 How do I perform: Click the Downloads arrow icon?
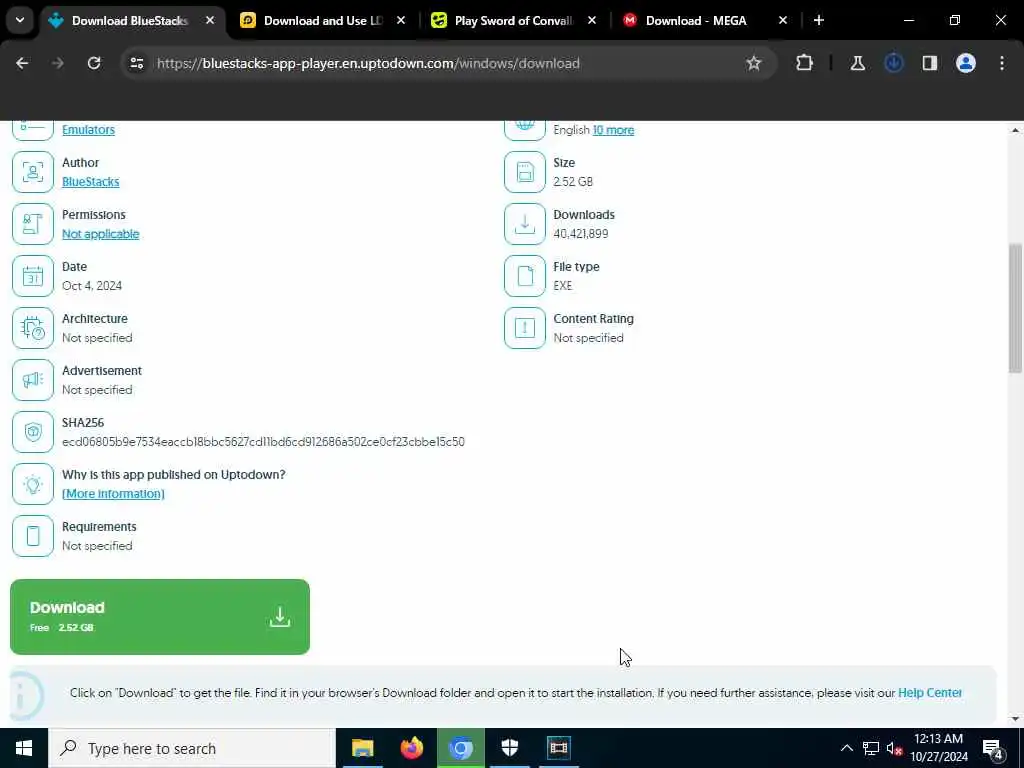[524, 224]
